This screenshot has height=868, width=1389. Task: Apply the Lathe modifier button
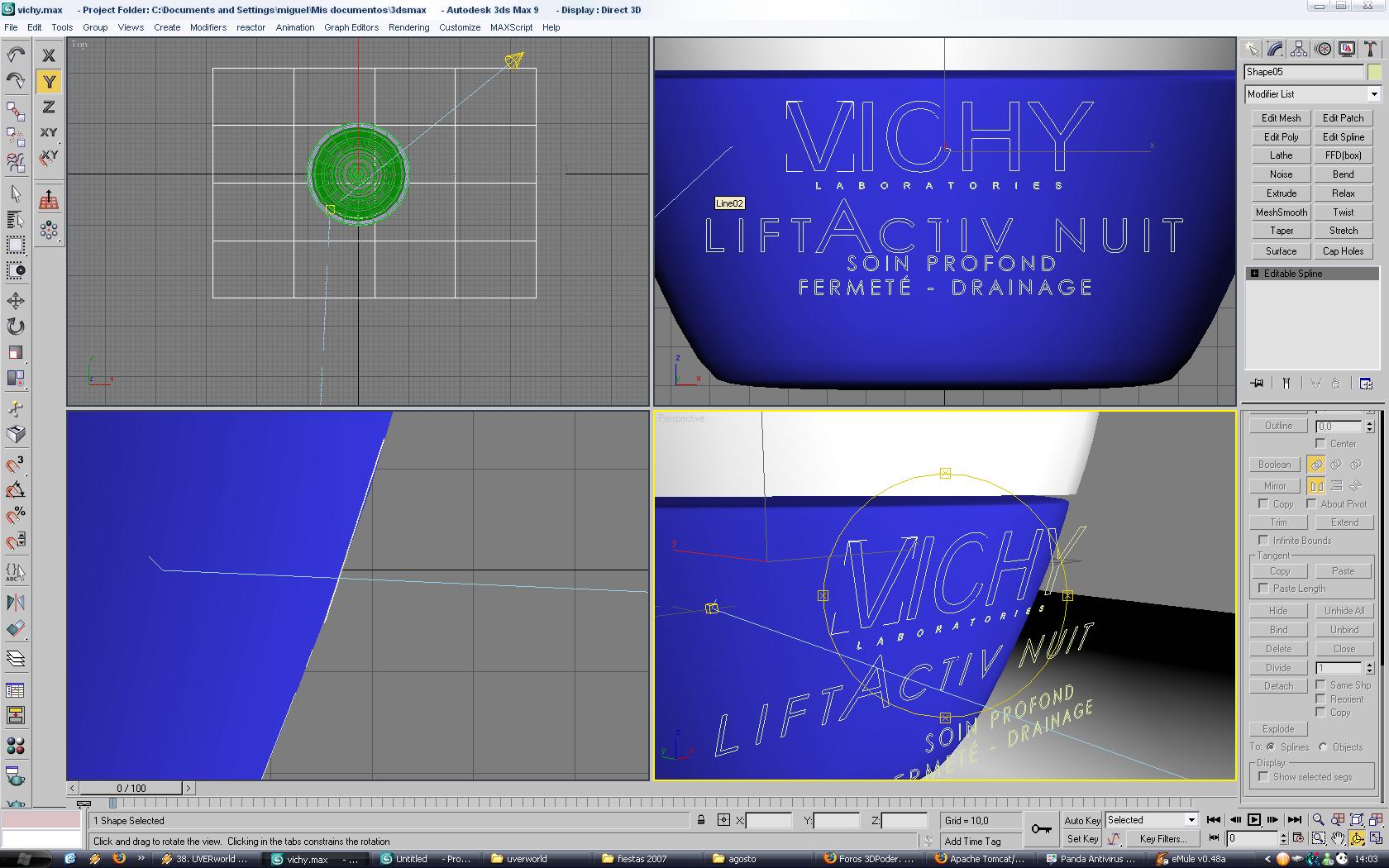pos(1282,155)
